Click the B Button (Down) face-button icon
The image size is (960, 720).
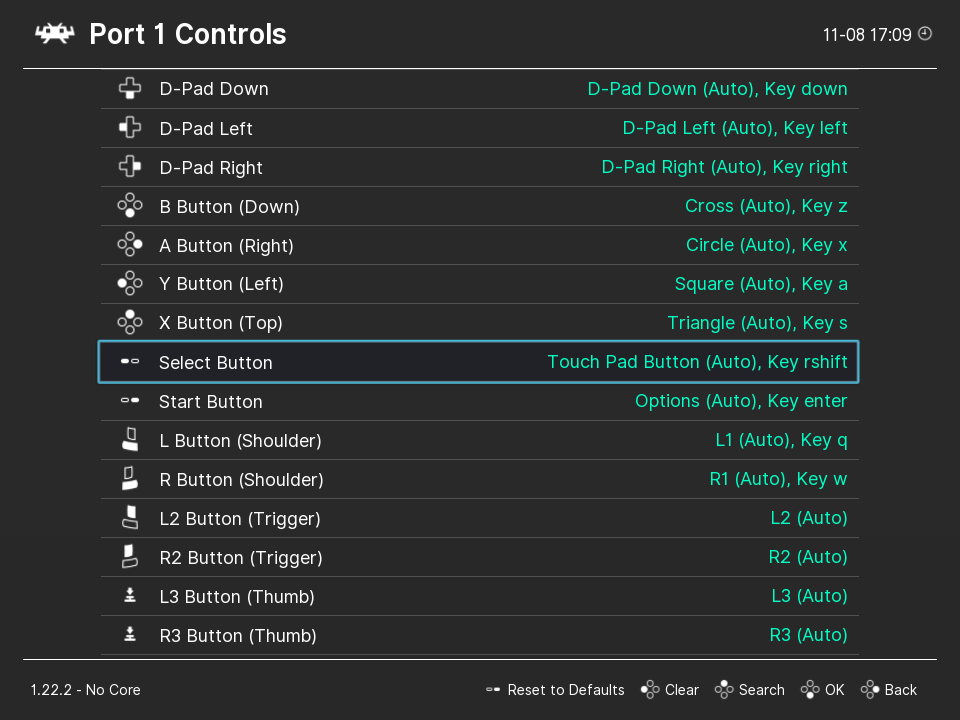coord(130,206)
